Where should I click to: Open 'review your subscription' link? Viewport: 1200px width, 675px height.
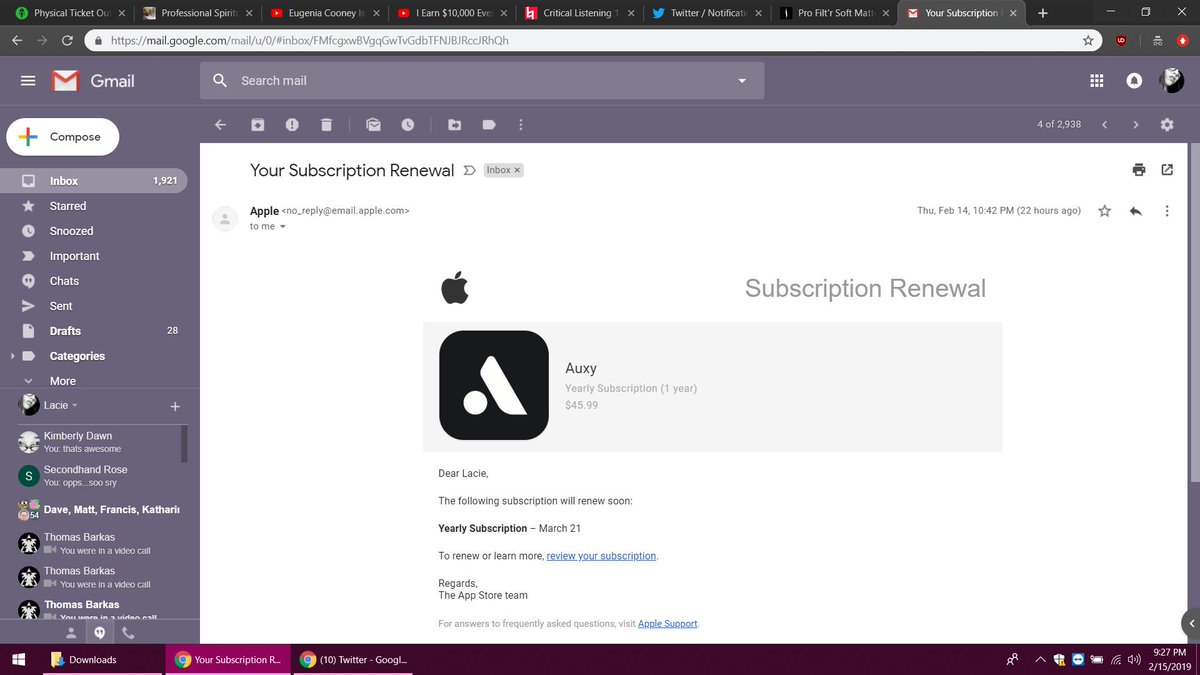tap(602, 556)
